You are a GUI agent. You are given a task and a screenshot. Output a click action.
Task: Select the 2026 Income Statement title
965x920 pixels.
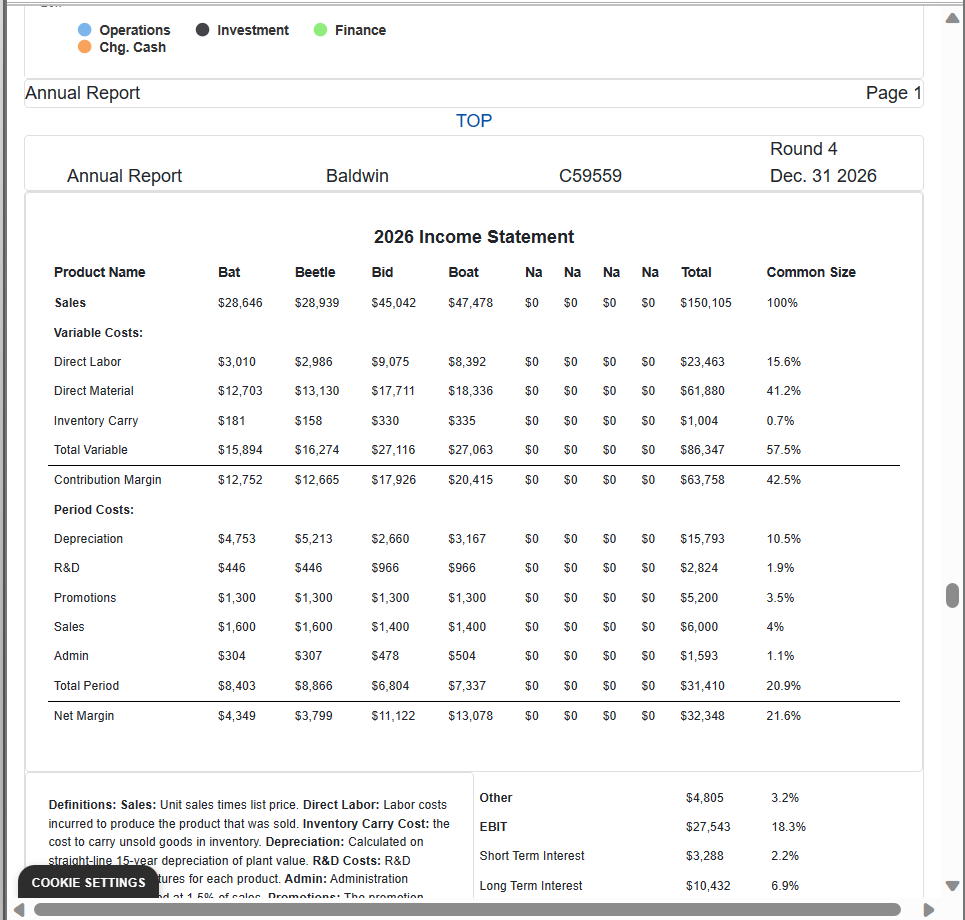click(473, 237)
